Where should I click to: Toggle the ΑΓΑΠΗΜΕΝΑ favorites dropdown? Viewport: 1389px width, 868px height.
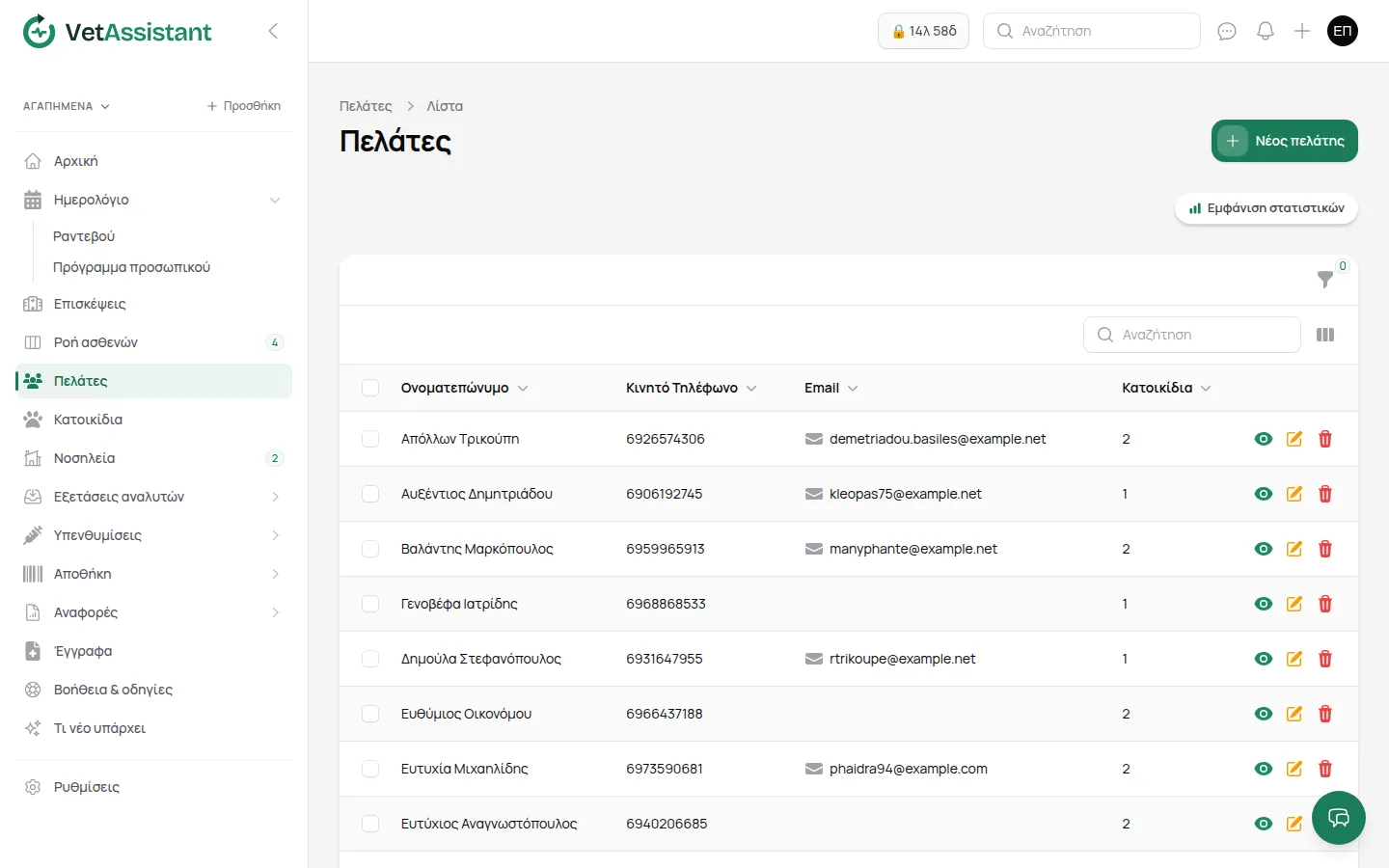click(x=67, y=106)
